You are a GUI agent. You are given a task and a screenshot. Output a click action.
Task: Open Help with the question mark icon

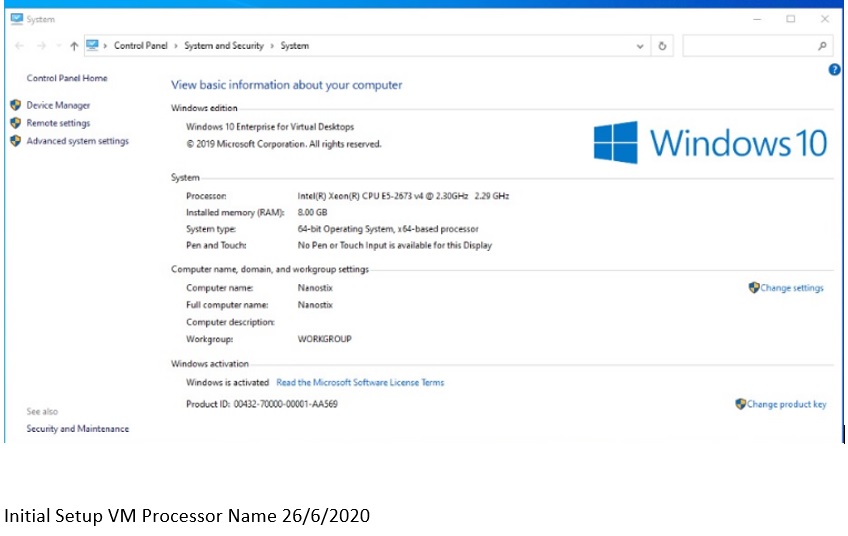834,70
